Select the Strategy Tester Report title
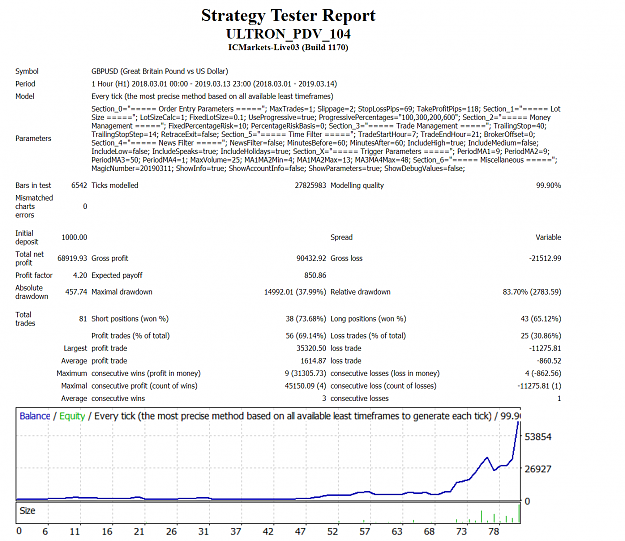This screenshot has height=541, width=625. [x=288, y=16]
